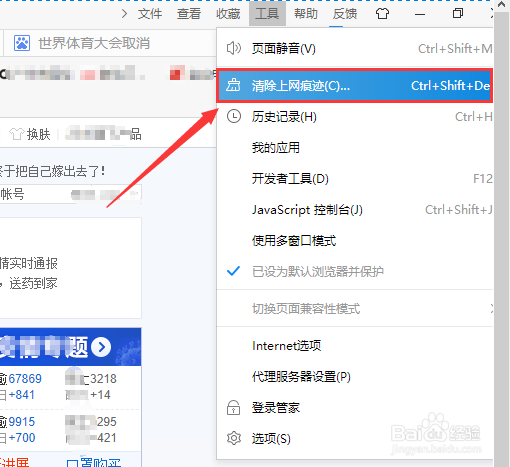Click the shirt icon beside 换肤
This screenshot has width=510, height=467.
pos(16,134)
